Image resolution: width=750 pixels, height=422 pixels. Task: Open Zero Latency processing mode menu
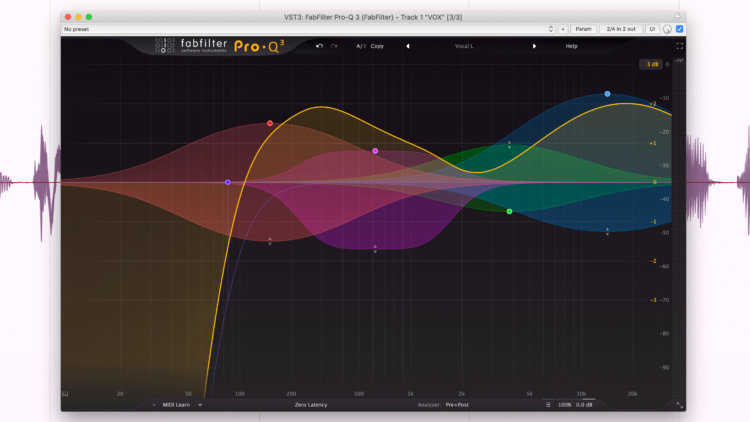311,405
